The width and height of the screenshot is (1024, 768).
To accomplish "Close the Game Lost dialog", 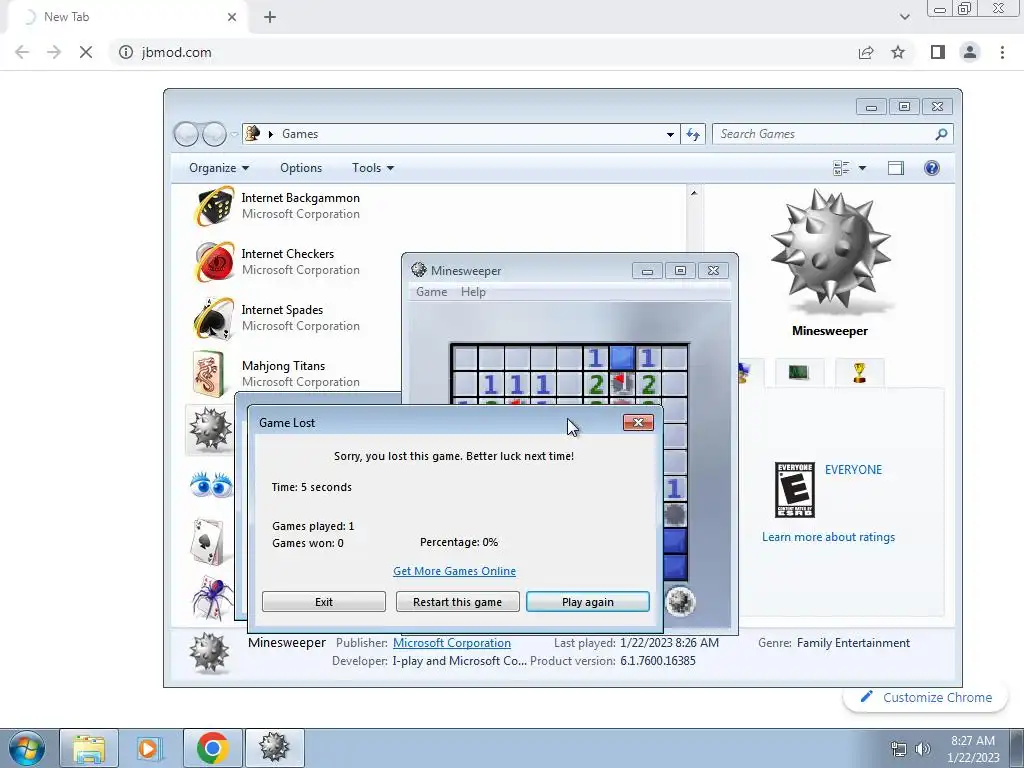I will click(638, 423).
